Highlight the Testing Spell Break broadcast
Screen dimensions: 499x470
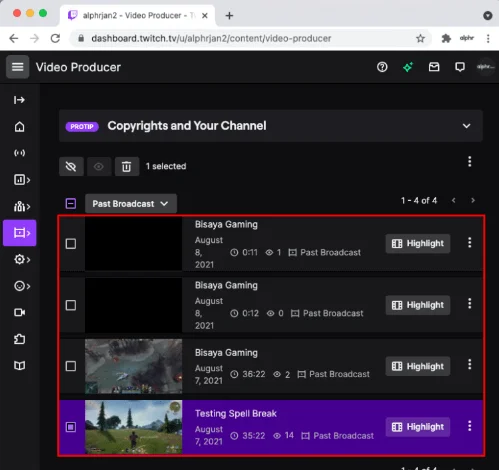(x=418, y=427)
